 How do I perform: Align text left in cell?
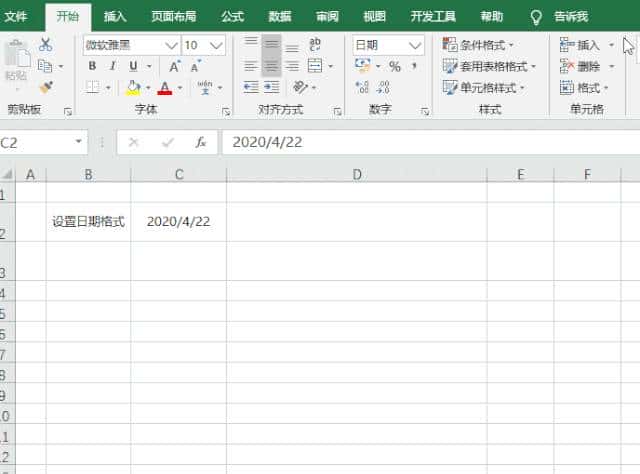pos(251,66)
